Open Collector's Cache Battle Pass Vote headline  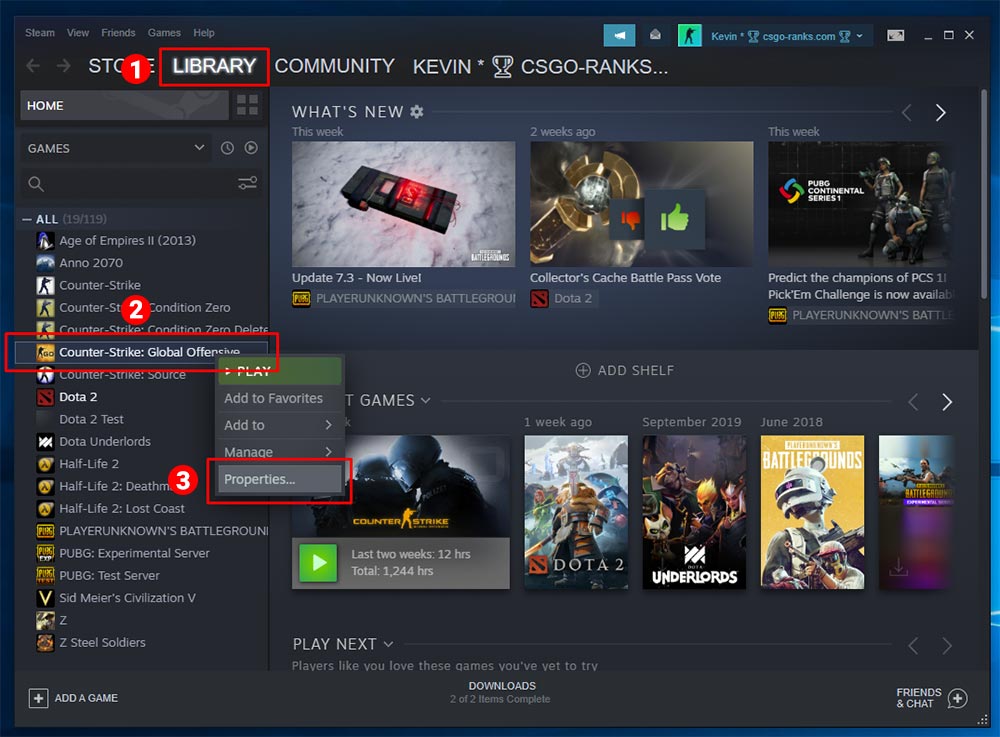625,278
